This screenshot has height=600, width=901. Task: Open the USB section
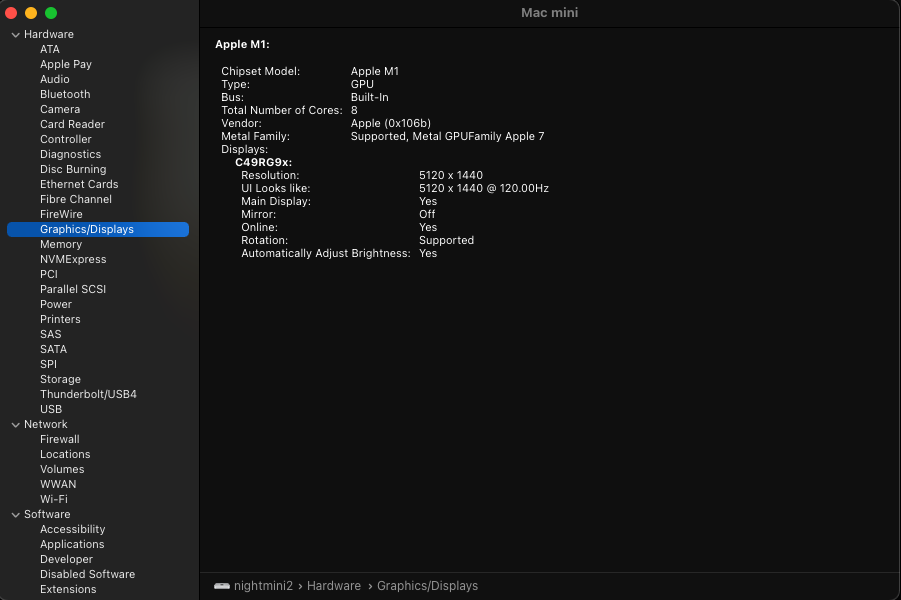tap(51, 409)
